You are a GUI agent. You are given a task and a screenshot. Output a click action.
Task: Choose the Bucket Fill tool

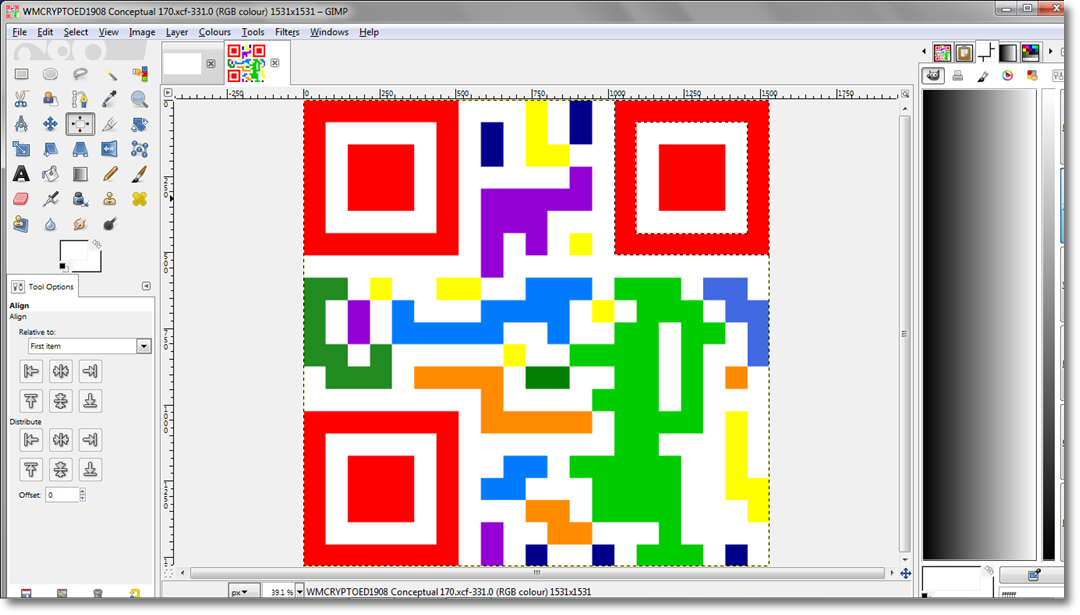click(x=50, y=174)
